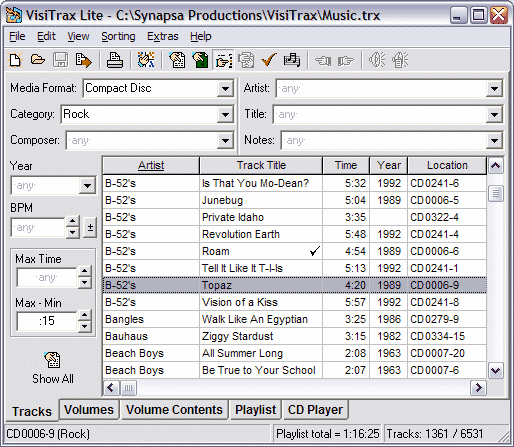Click the horizontal scroll right arrow
Viewport: 514px width, 447px height.
[x=478, y=388]
